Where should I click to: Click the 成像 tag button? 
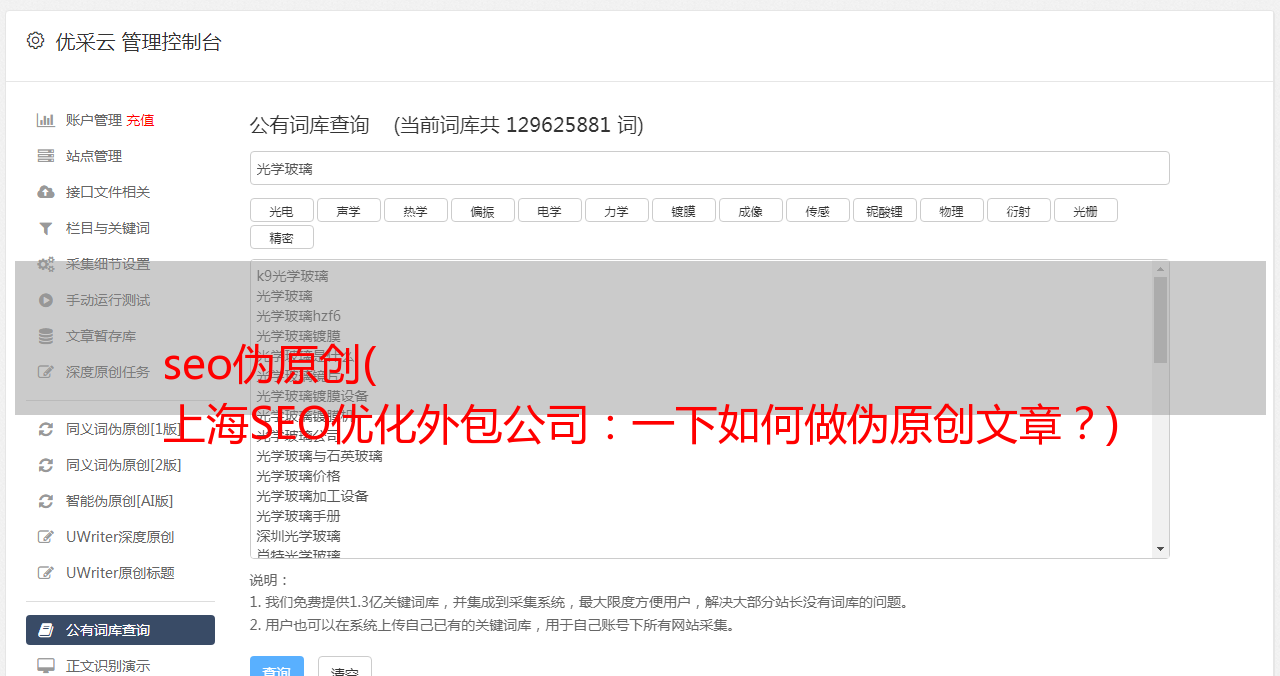pos(750,210)
